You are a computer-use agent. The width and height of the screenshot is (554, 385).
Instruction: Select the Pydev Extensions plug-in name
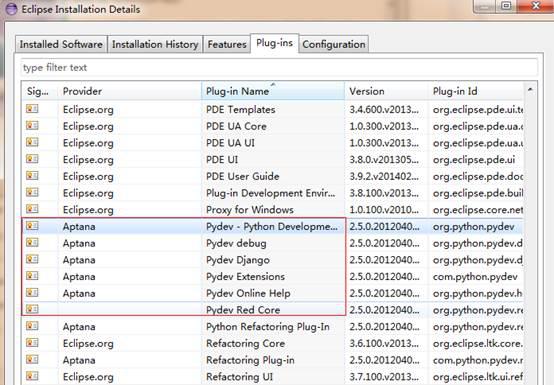click(x=246, y=277)
